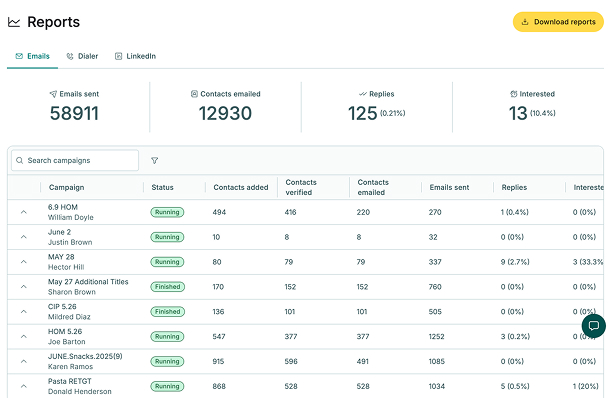This screenshot has height=398, width=616.
Task: Switch to the LinkedIn tab
Action: point(135,56)
